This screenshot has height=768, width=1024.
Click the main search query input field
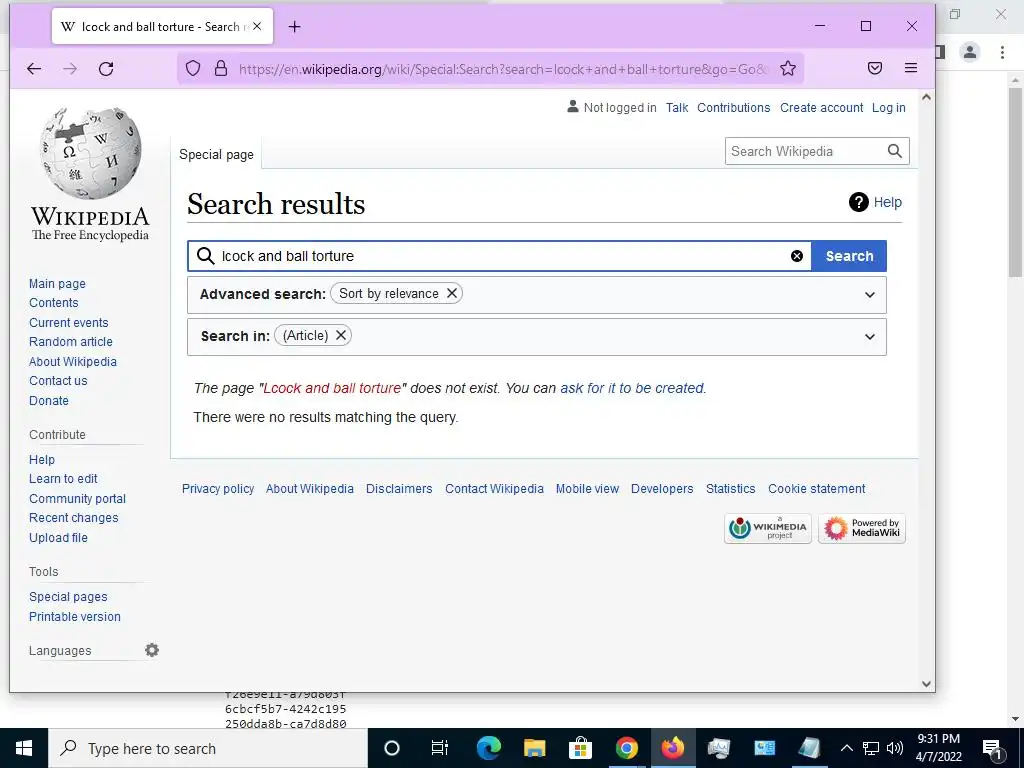coord(500,256)
